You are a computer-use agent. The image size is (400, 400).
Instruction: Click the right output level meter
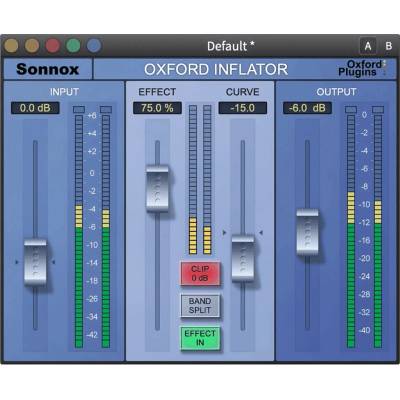point(378,232)
